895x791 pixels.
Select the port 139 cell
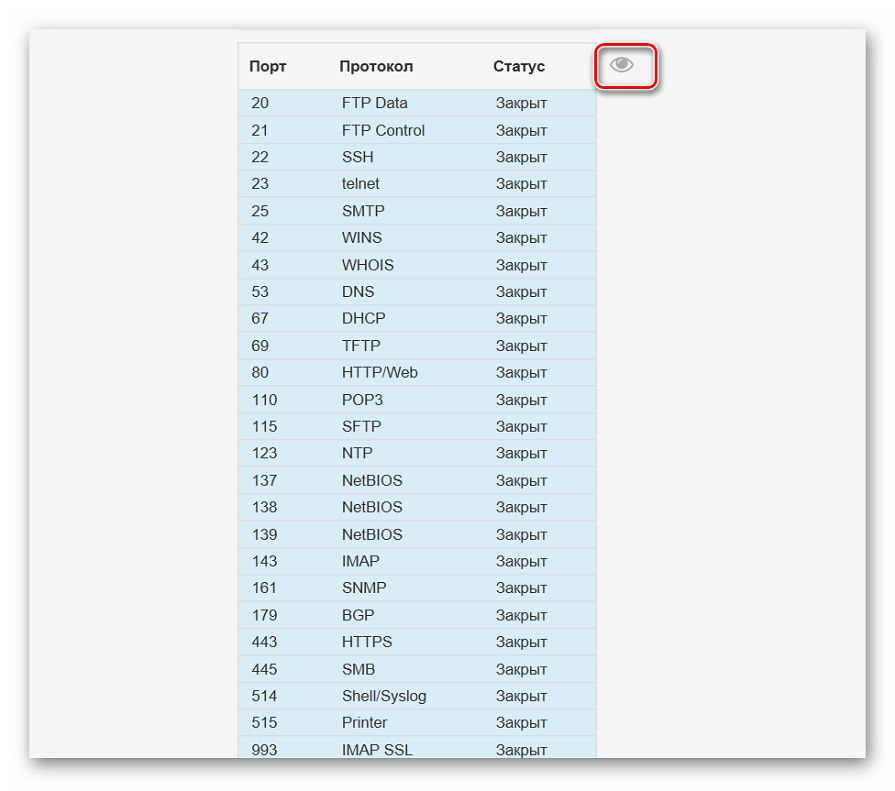[264, 534]
